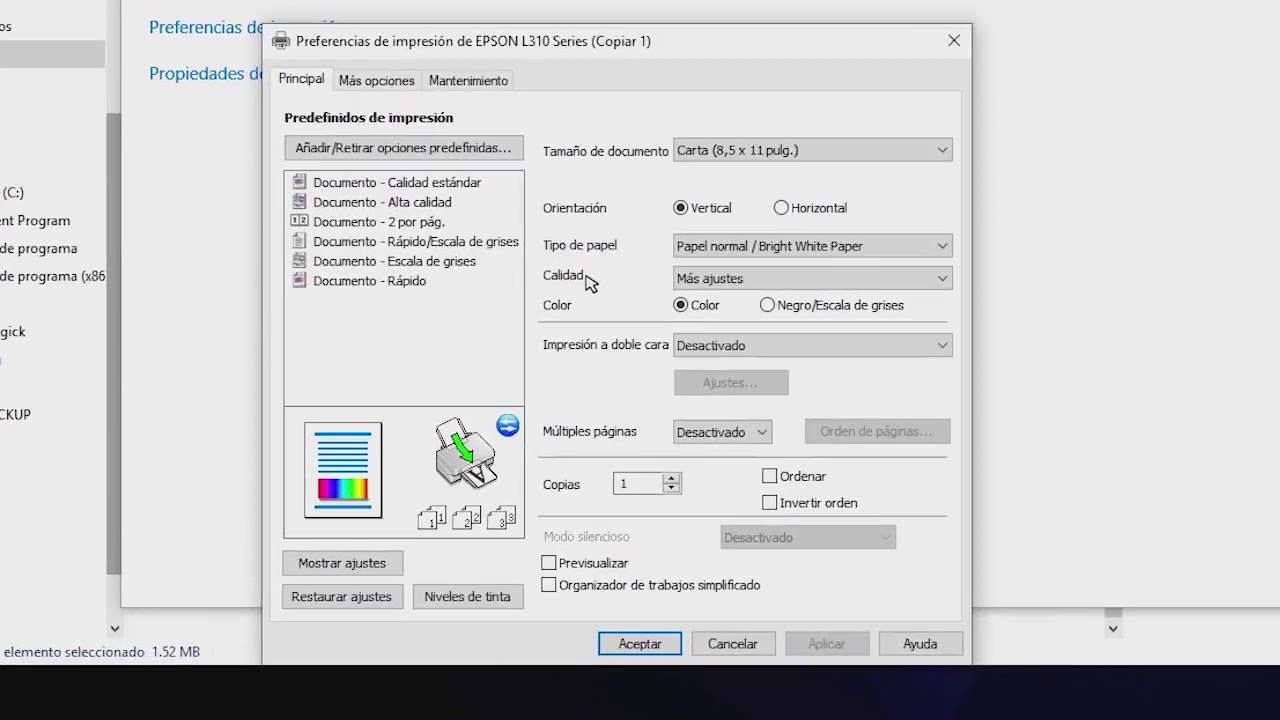Switch to the Principal tab
The width and height of the screenshot is (1280, 720).
click(301, 79)
